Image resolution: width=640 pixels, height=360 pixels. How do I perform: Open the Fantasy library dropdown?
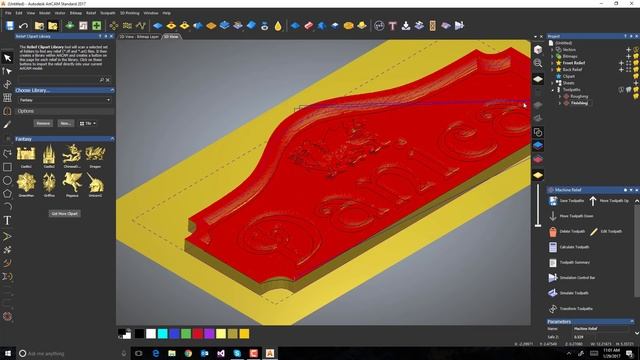(65, 100)
